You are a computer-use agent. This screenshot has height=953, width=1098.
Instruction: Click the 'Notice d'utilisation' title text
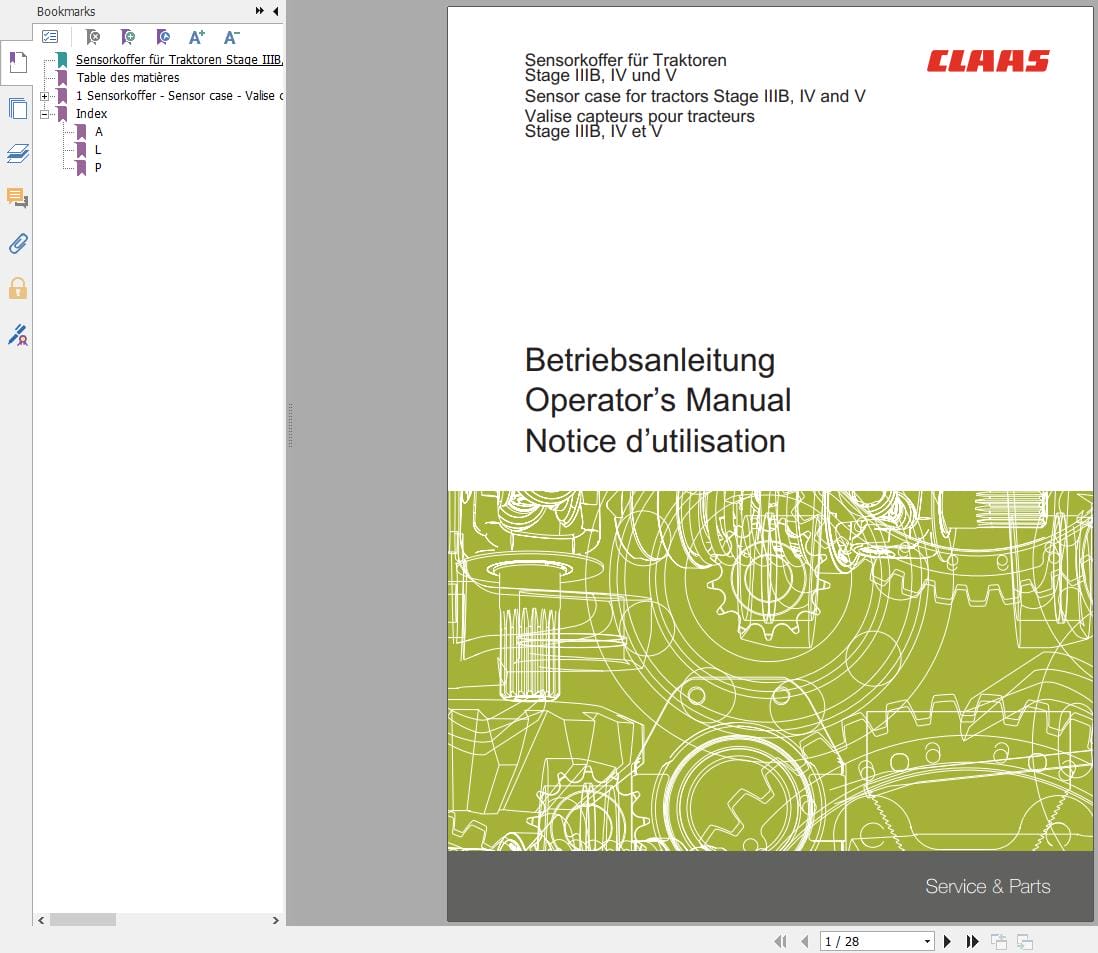coord(655,441)
